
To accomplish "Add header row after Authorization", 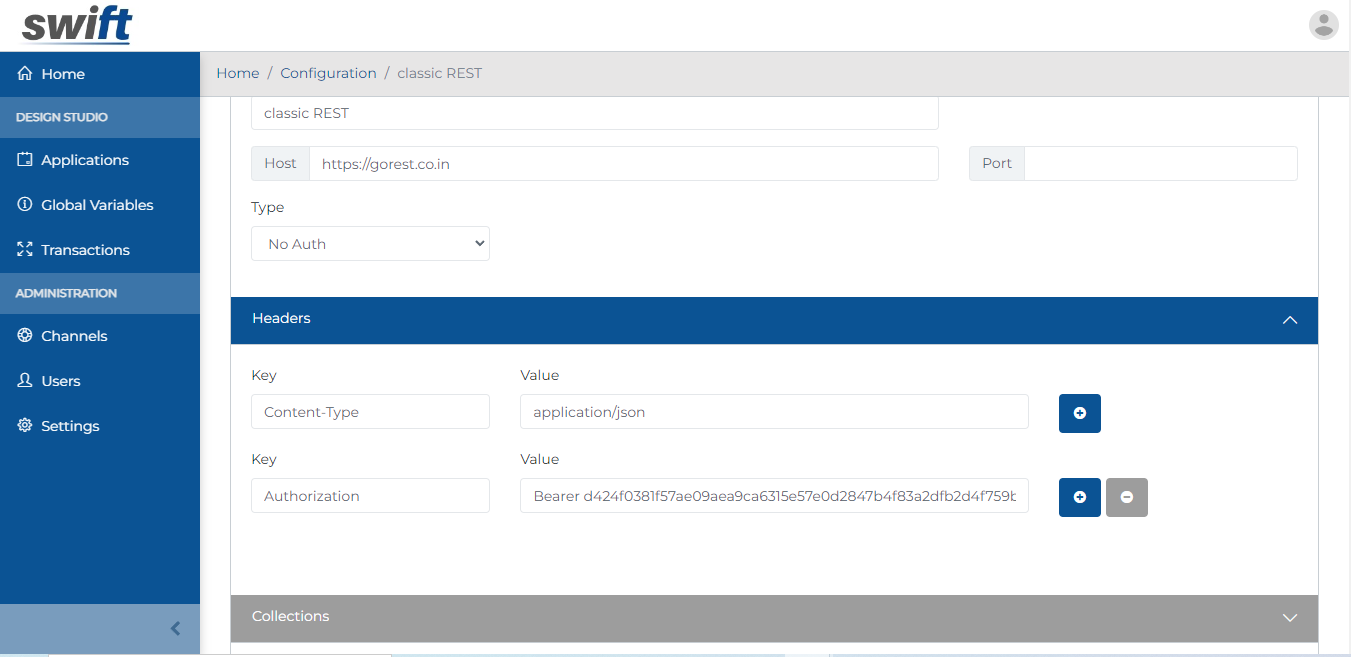I will coord(1079,497).
